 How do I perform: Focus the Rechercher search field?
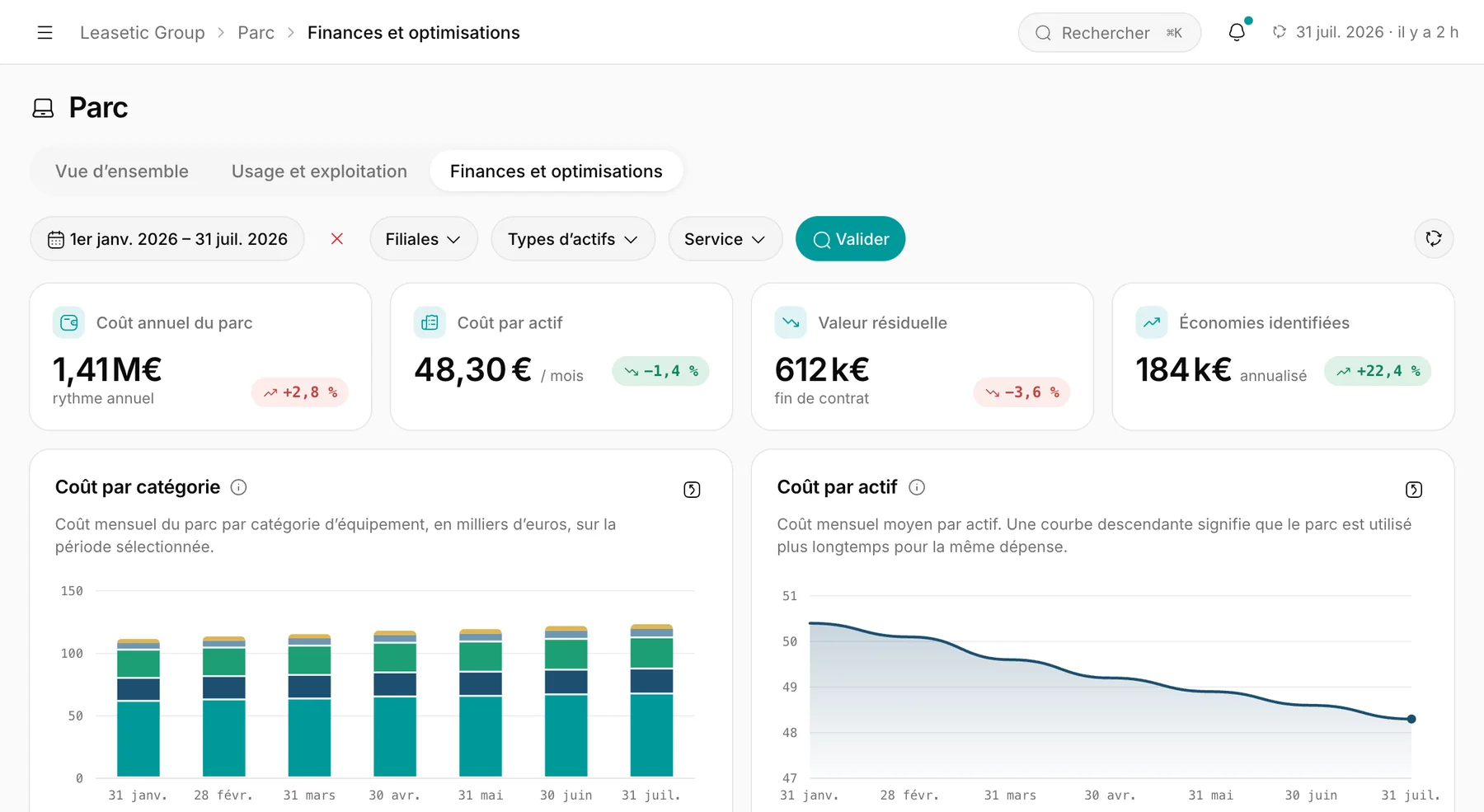(1110, 33)
